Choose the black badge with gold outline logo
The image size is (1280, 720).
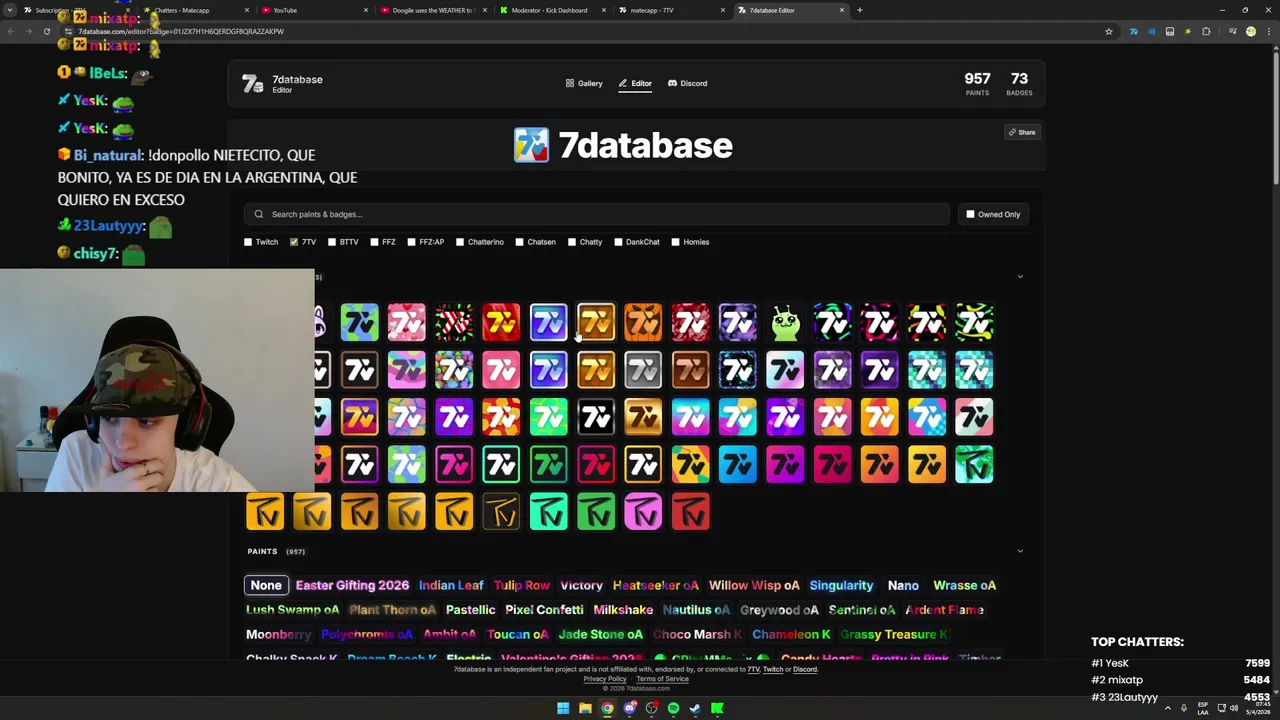click(501, 512)
